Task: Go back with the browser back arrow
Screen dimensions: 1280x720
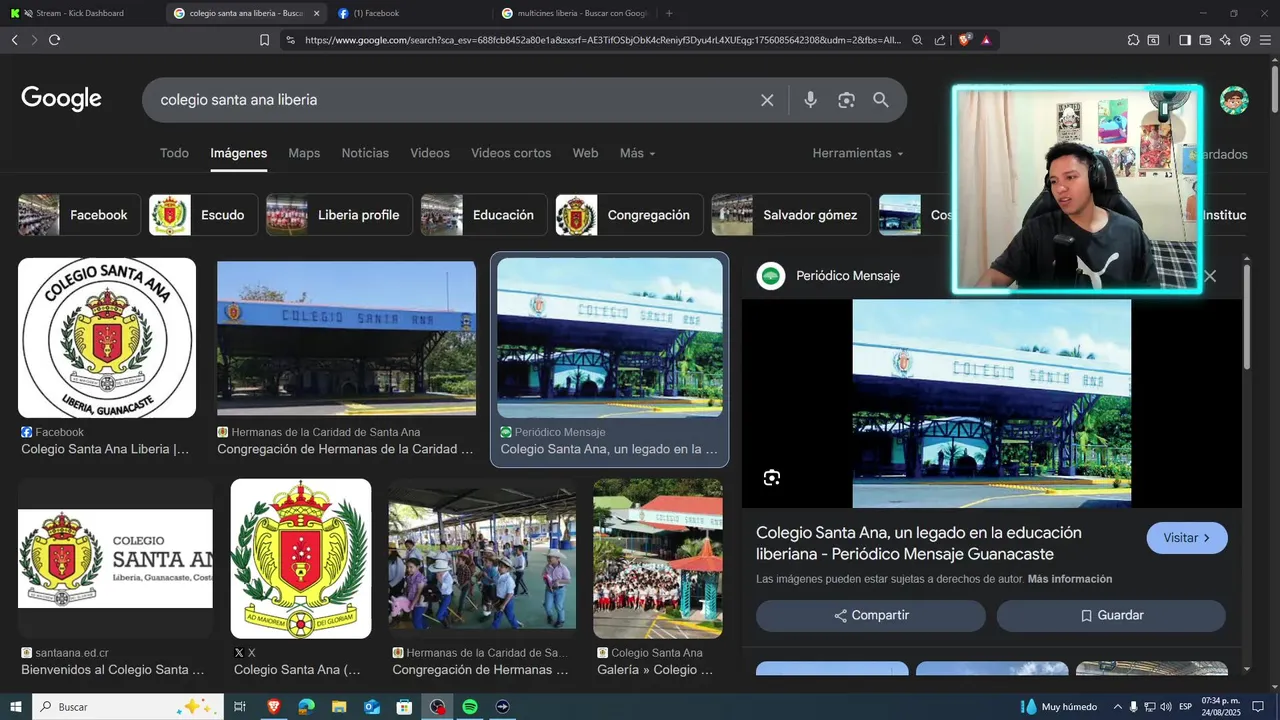Action: pyautogui.click(x=15, y=40)
